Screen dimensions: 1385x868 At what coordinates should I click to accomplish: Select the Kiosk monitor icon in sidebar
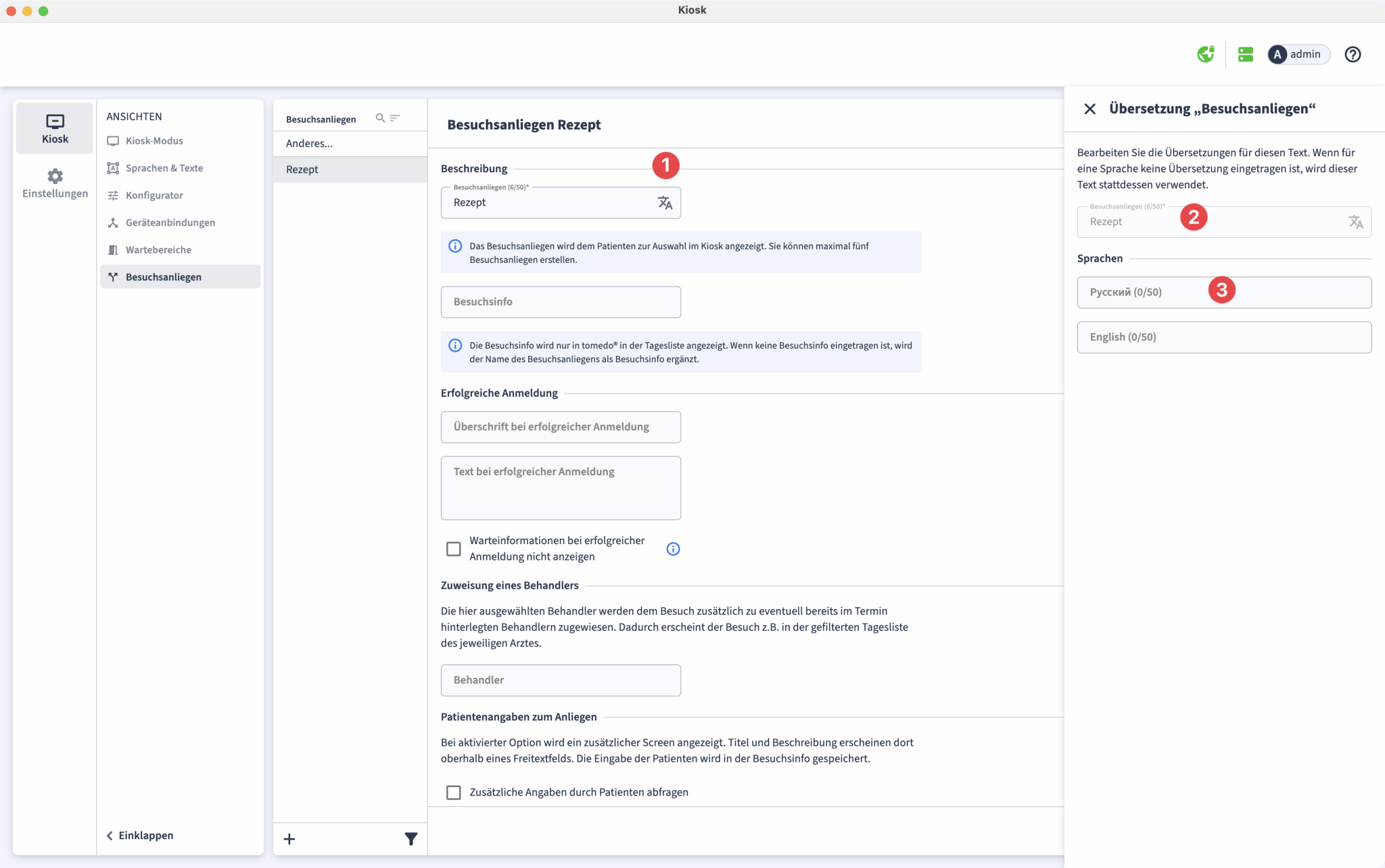click(54, 128)
